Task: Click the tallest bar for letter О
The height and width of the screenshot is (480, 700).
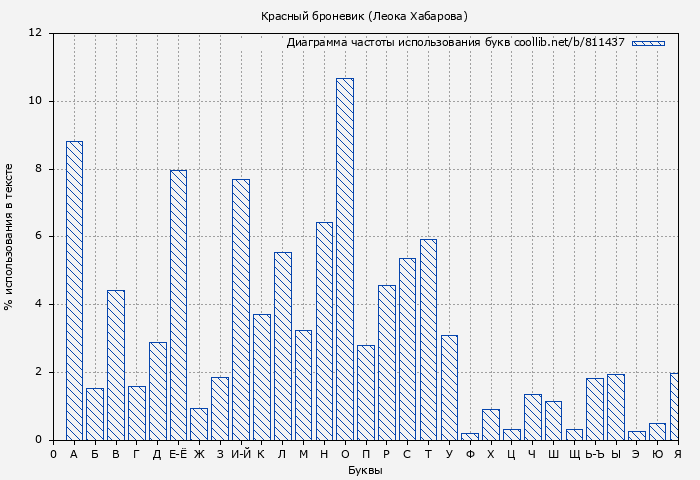Action: coord(345,259)
